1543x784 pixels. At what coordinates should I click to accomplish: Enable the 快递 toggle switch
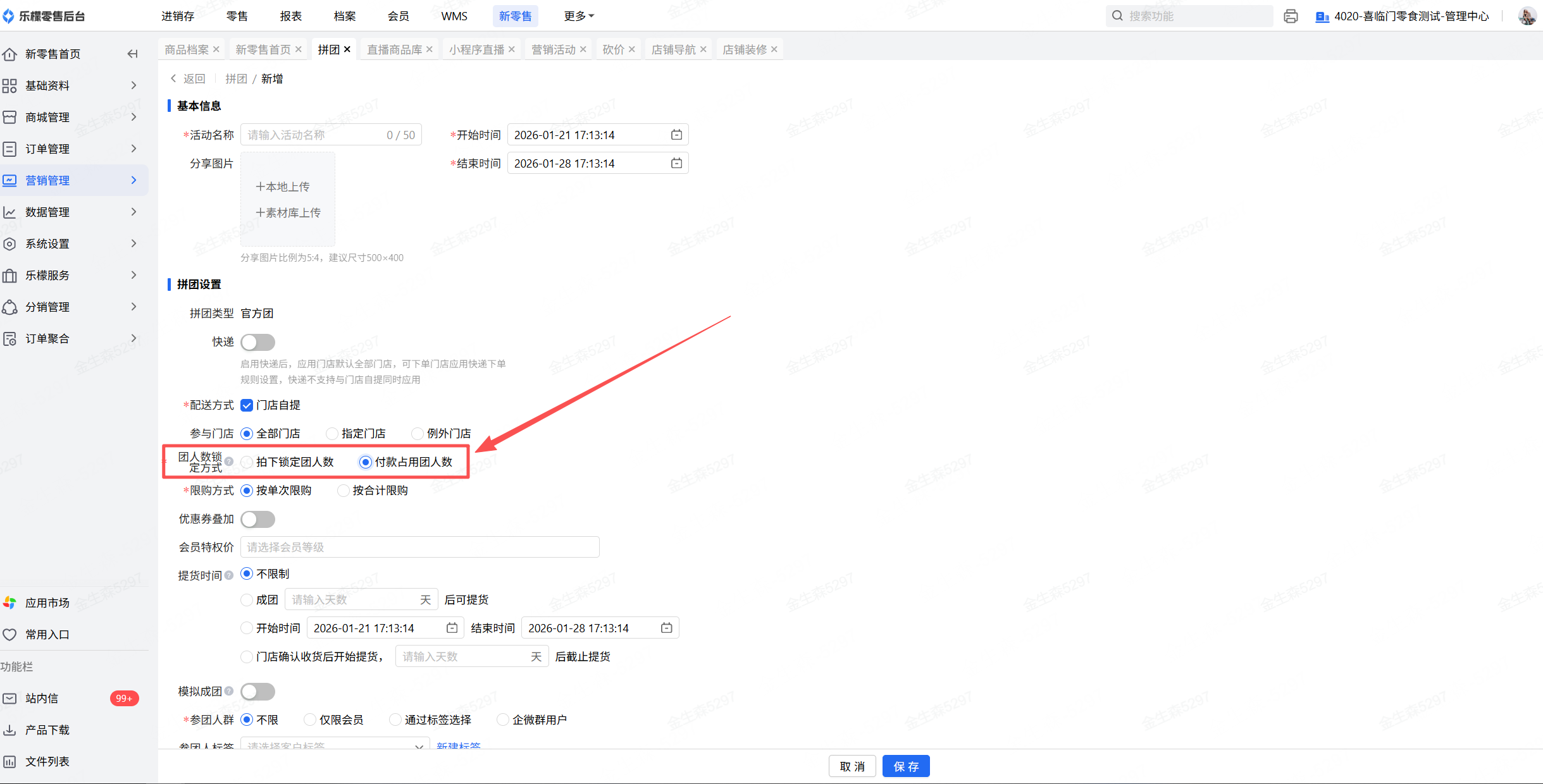[257, 342]
